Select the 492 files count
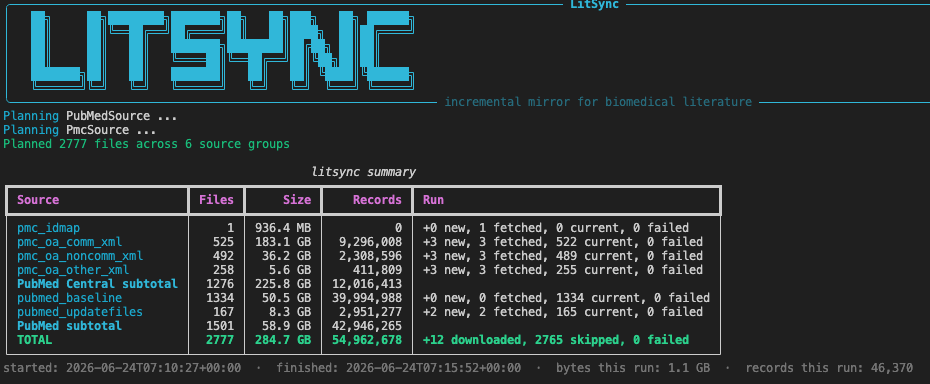Screen dimensions: 930x384 [x=224, y=256]
